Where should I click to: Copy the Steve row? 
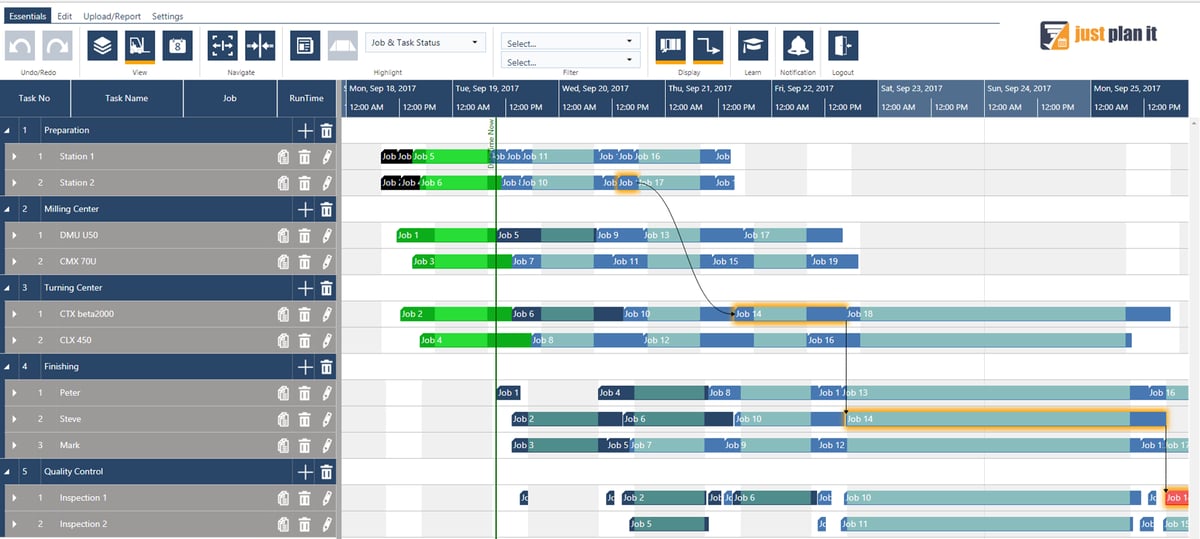(x=284, y=419)
